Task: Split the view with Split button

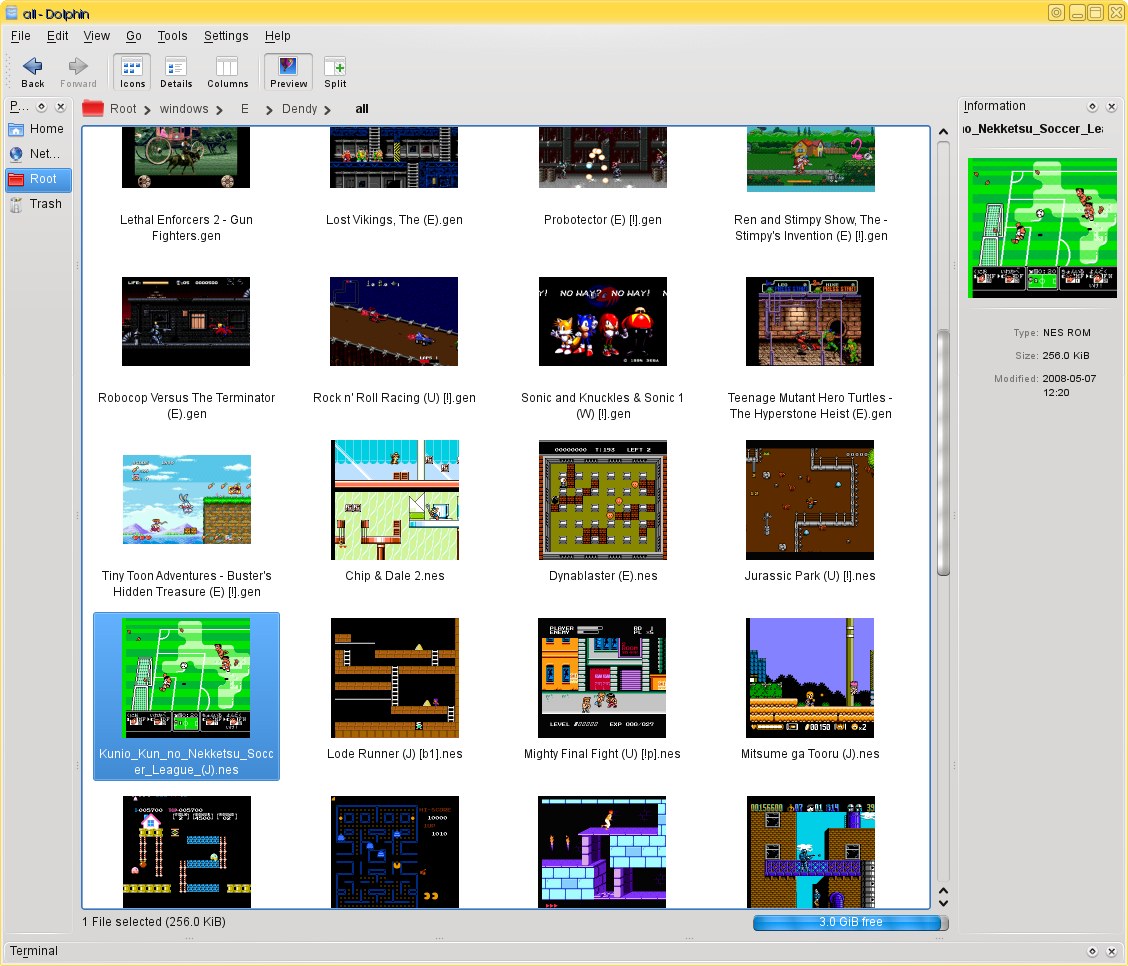Action: [335, 73]
